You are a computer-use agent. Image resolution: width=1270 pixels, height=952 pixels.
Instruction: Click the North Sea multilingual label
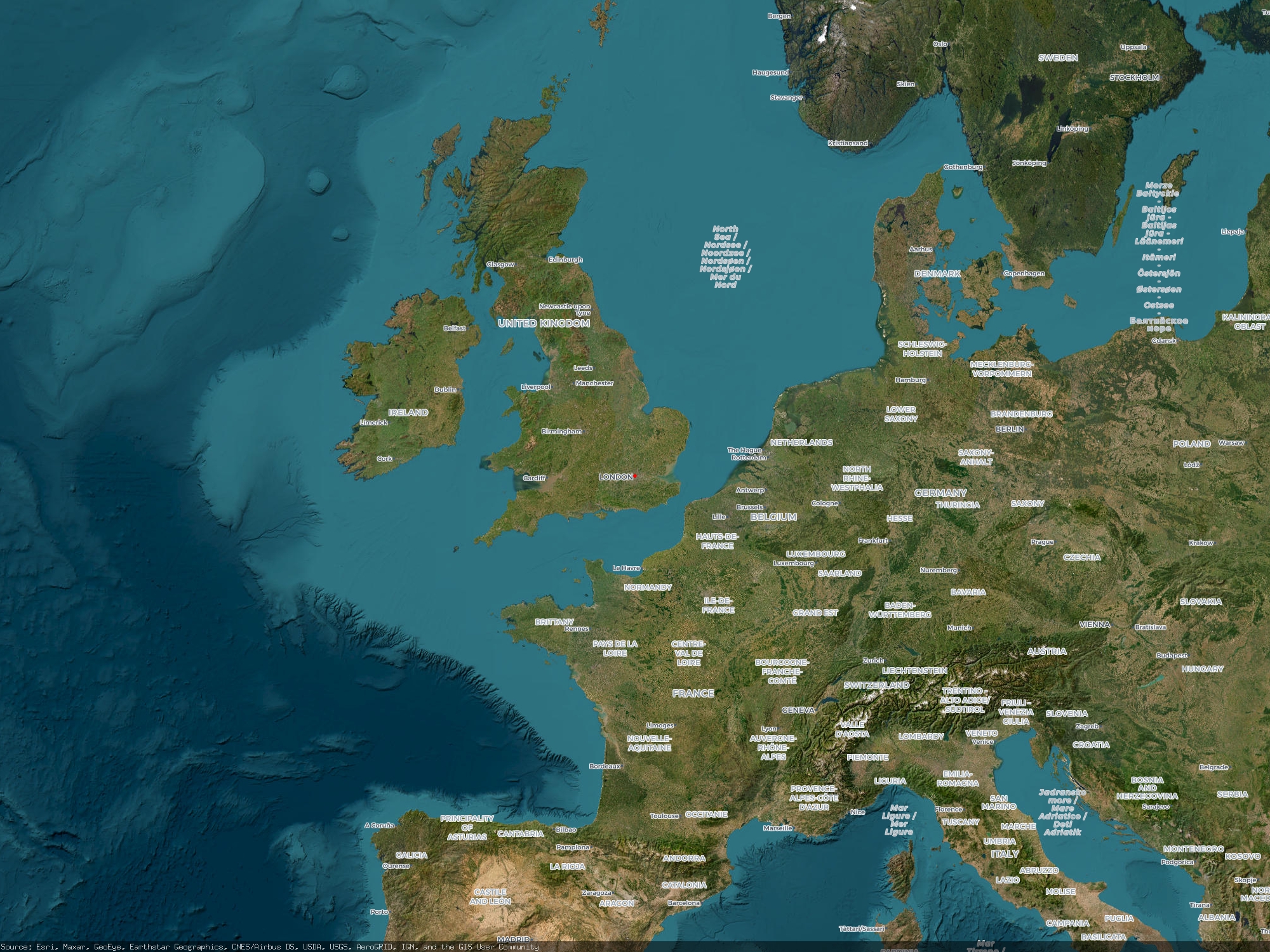tap(725, 256)
